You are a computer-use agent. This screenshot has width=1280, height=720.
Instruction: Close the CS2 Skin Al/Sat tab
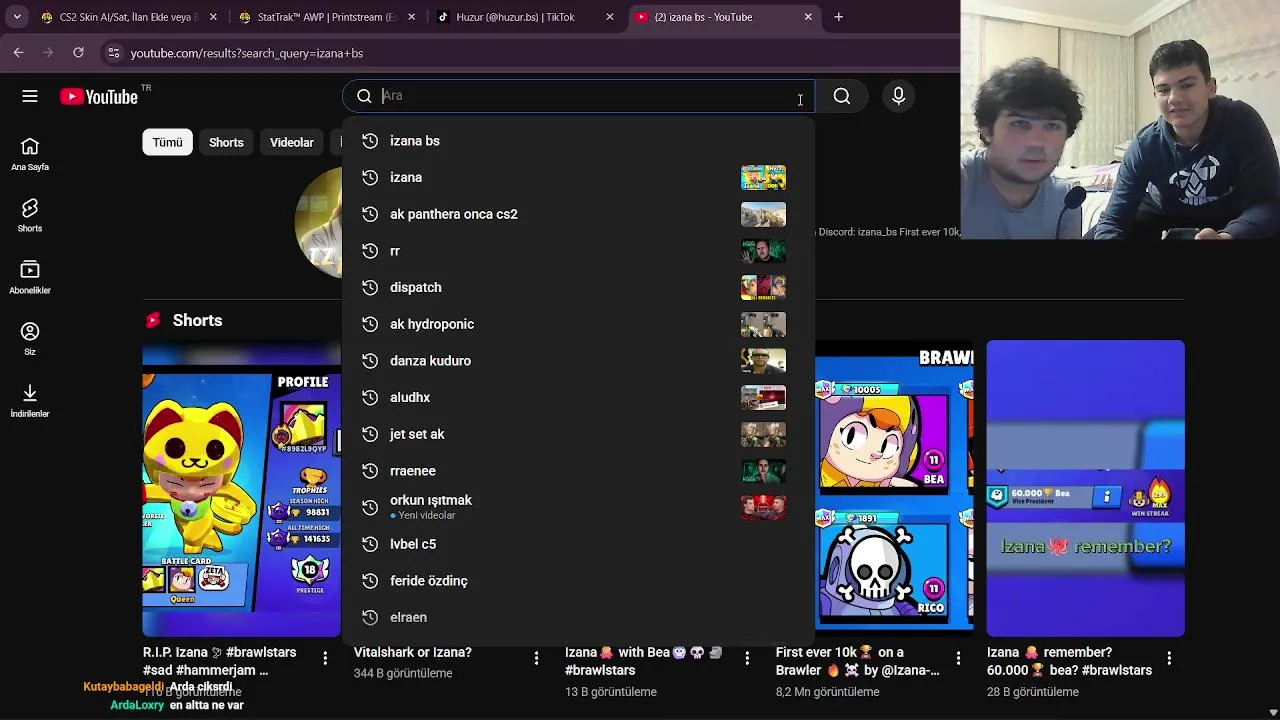(213, 17)
